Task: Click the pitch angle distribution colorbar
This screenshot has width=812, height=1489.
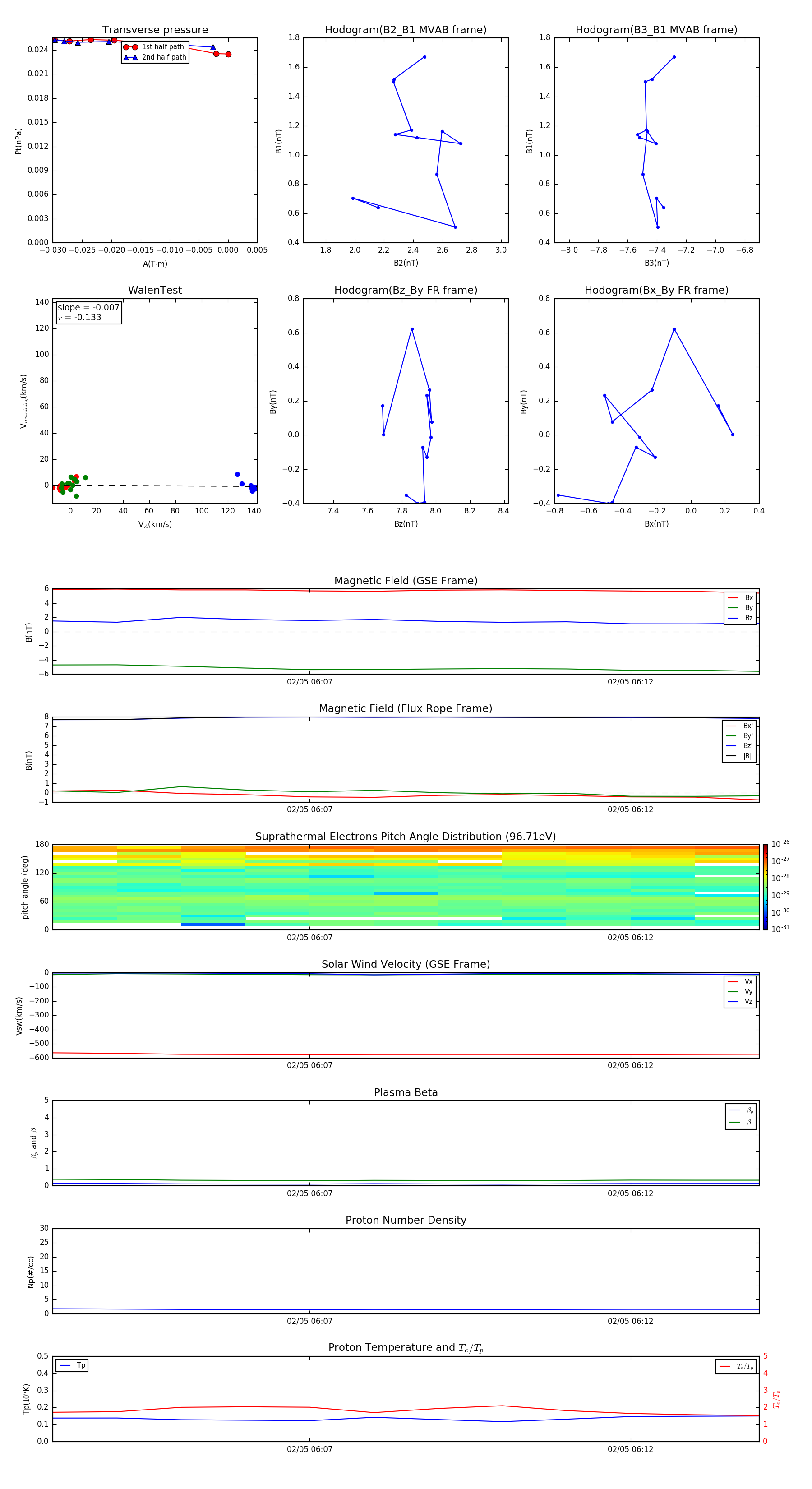Action: 765,887
